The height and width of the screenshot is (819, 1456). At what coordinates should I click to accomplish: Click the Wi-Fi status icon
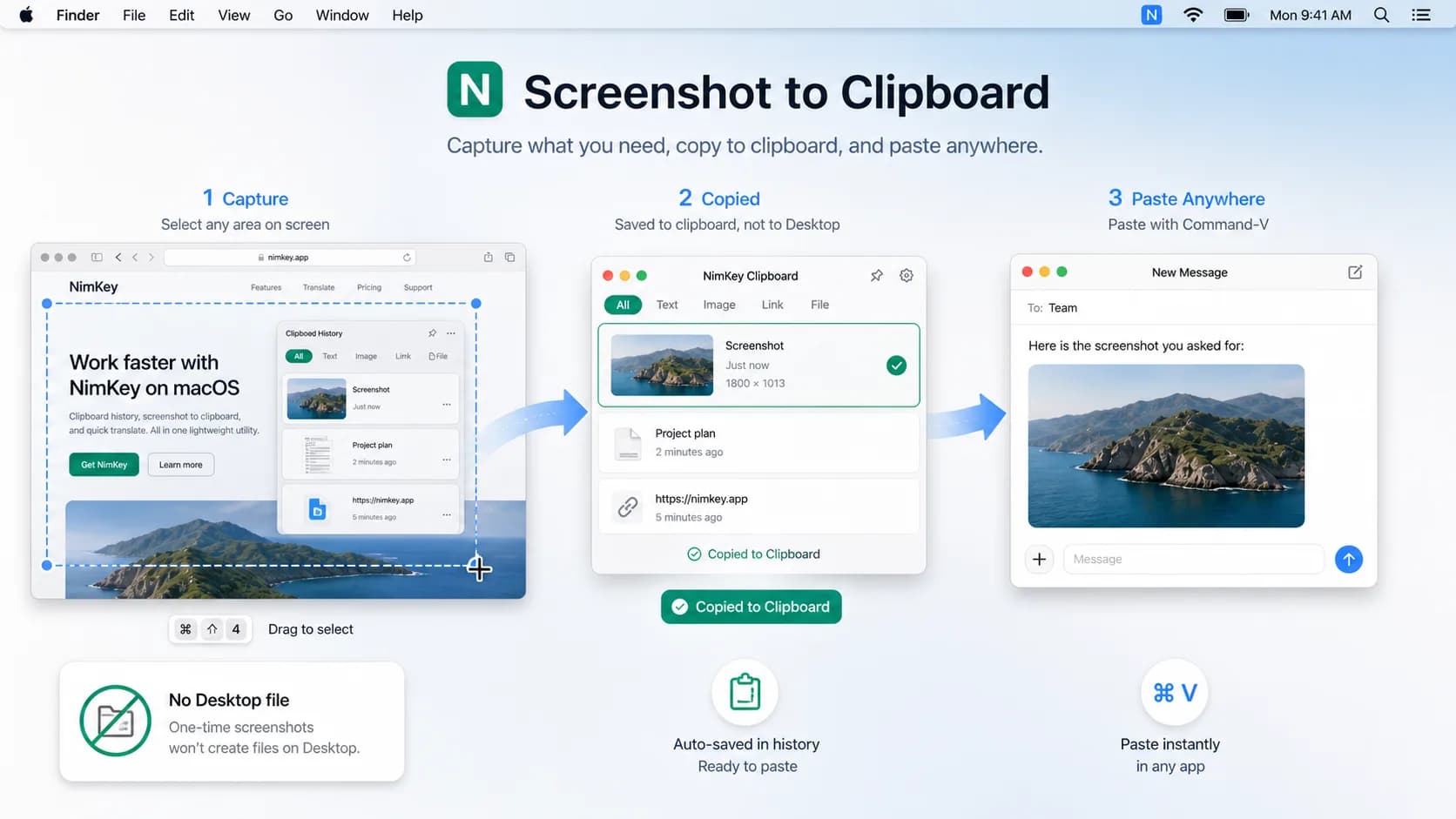(x=1193, y=15)
